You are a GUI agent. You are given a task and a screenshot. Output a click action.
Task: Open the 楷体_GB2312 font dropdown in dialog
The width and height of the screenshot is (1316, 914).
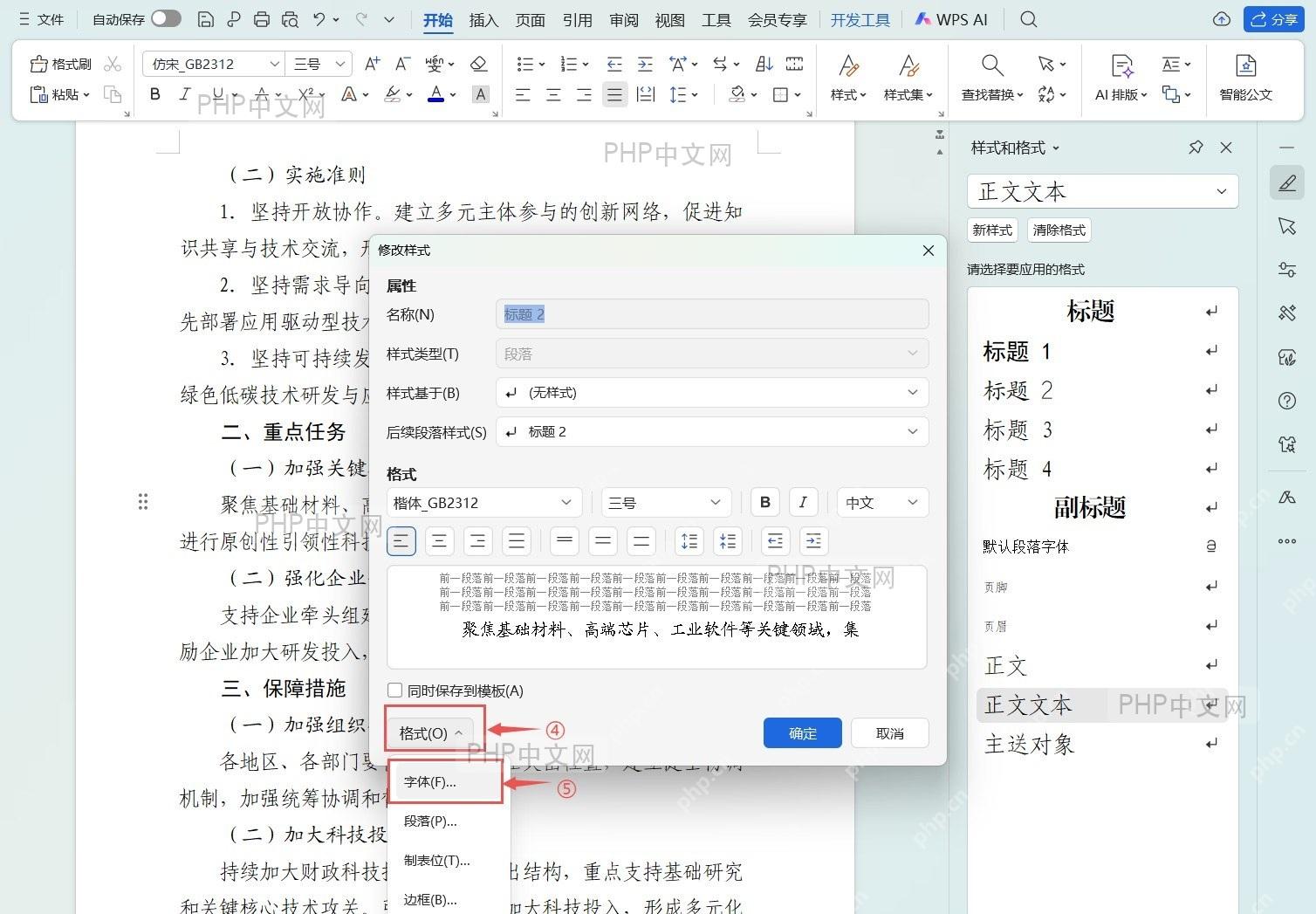point(483,502)
